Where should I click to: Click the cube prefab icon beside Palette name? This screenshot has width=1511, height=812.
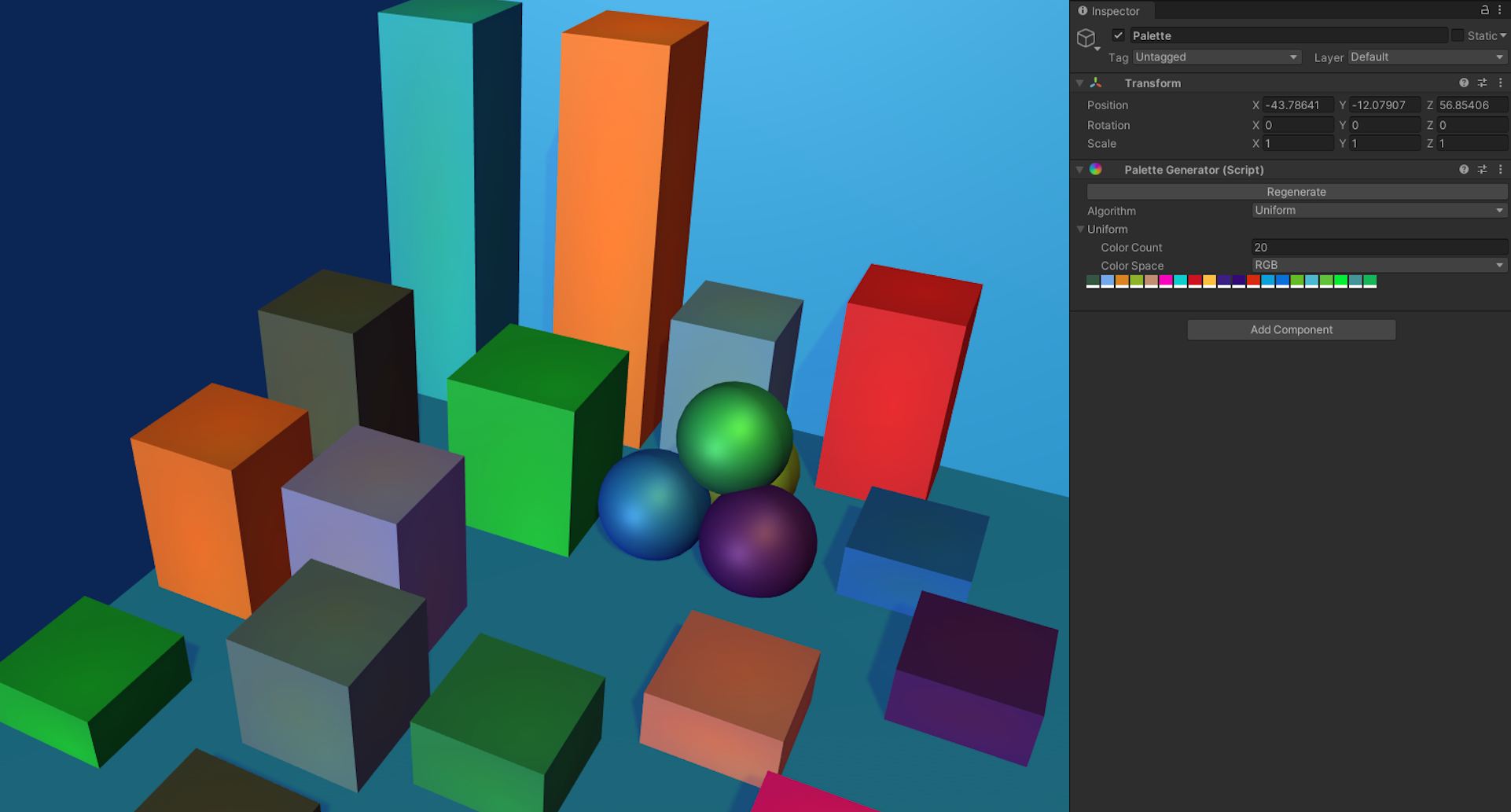(x=1087, y=35)
